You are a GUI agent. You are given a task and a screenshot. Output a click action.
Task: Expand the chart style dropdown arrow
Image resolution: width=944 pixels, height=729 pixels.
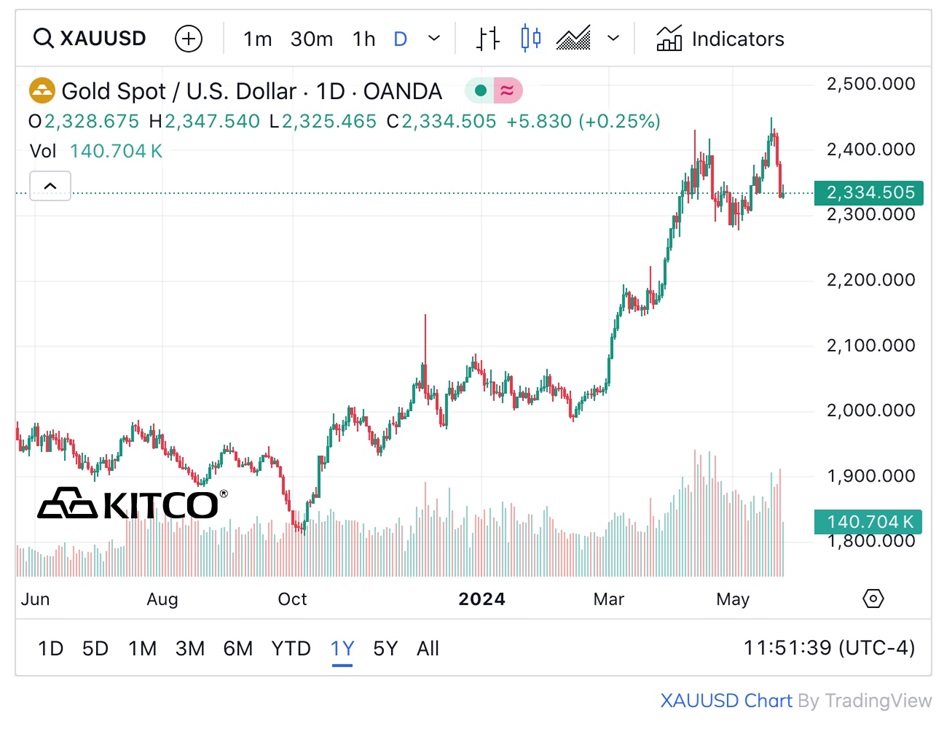(613, 39)
